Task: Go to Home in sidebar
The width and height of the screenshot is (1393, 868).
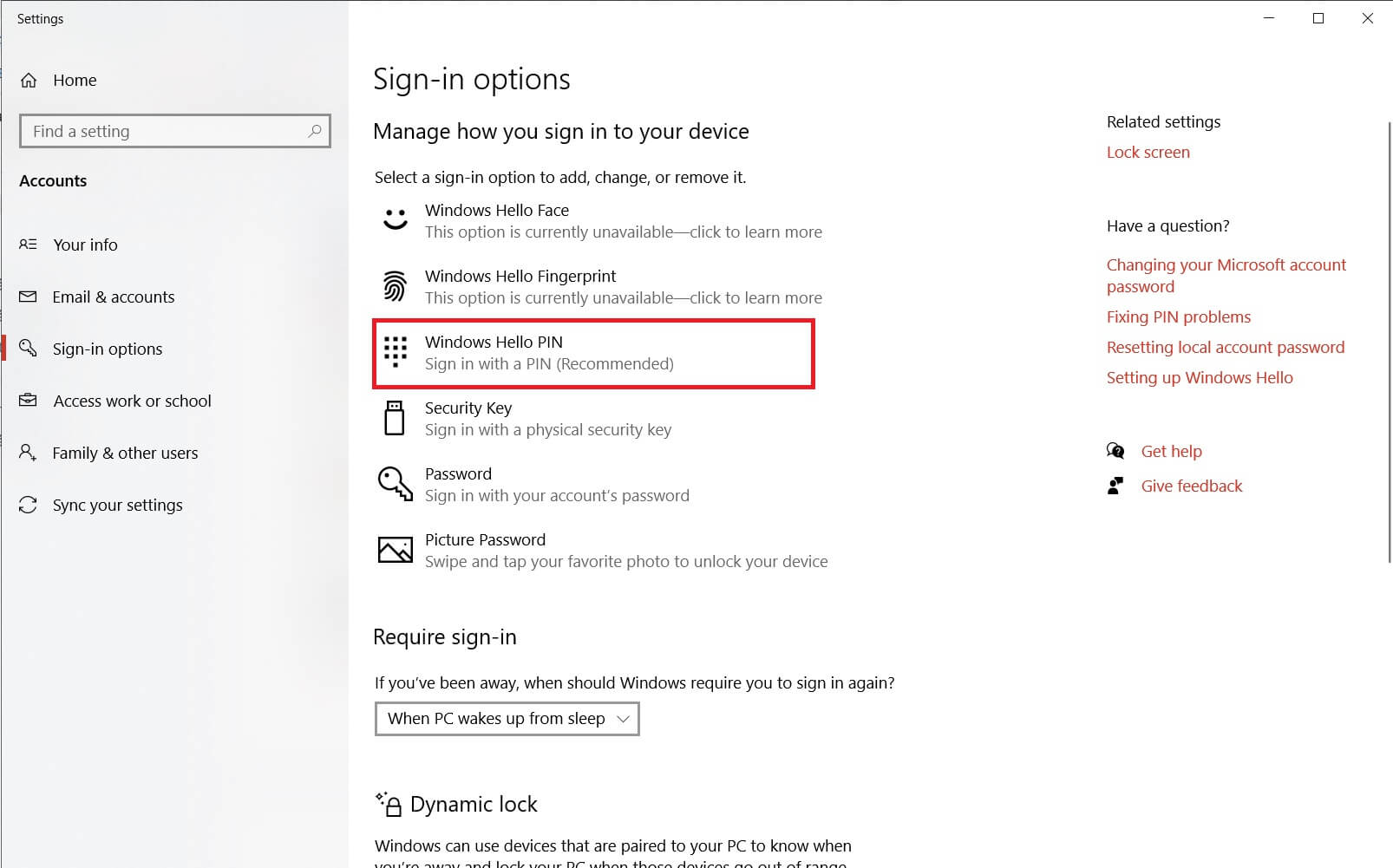Action: tap(75, 81)
